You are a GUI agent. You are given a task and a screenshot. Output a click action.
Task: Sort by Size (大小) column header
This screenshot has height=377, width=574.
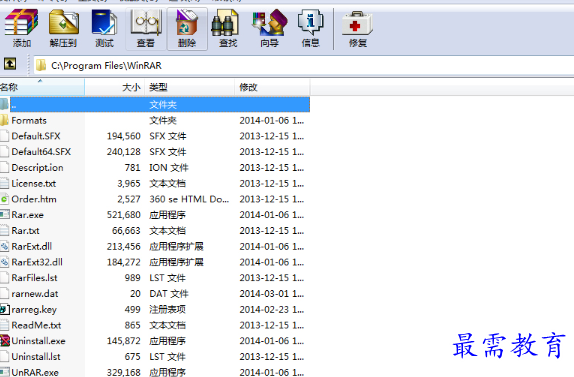pyautogui.click(x=115, y=87)
